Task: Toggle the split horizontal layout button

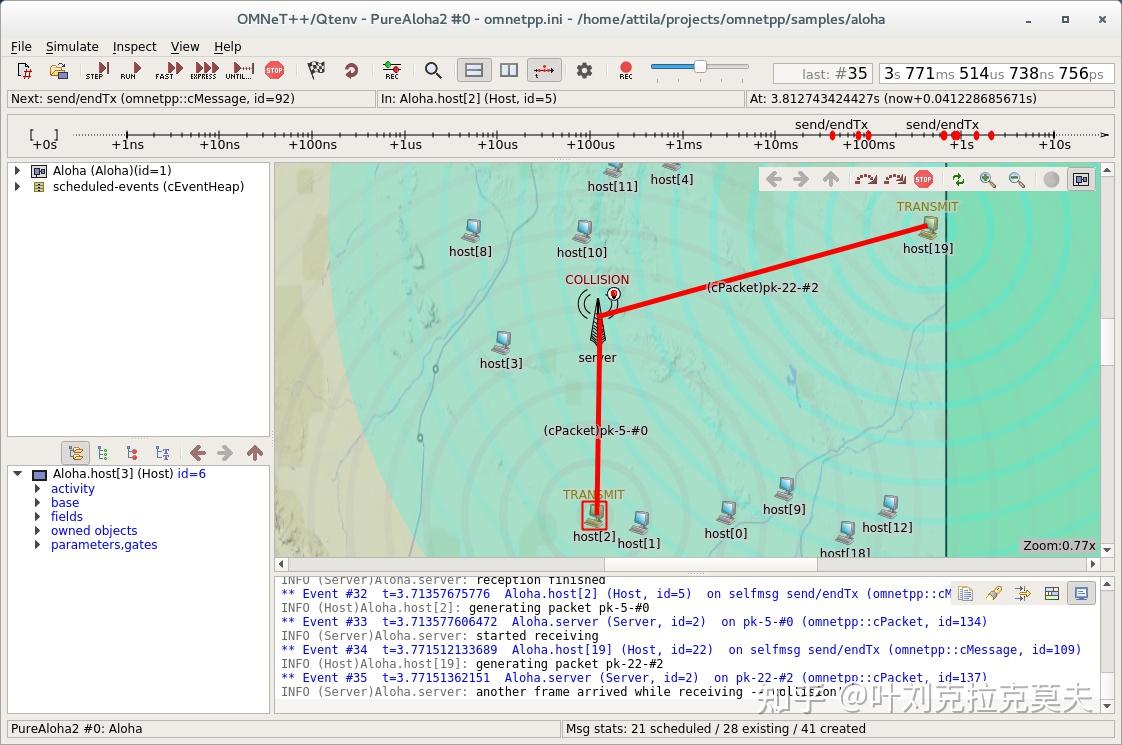Action: point(474,70)
